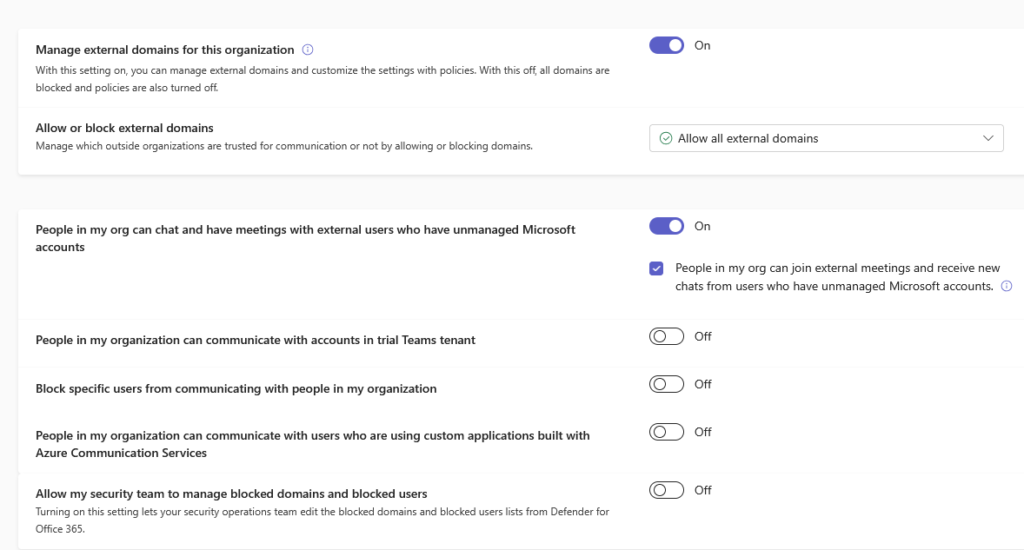Click Off label for Azure Communication Services
Viewport: 1024px width, 550px height.
point(703,432)
